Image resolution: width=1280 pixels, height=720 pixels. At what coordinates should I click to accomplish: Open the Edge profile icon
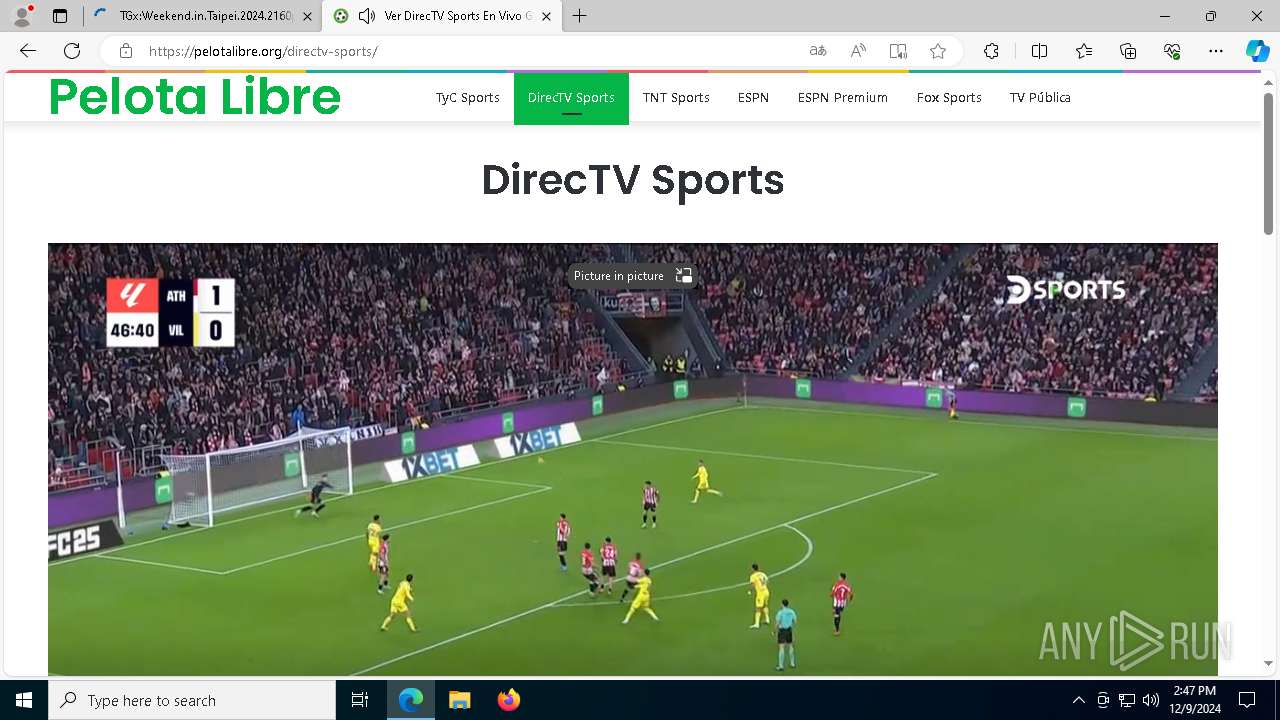pos(22,16)
